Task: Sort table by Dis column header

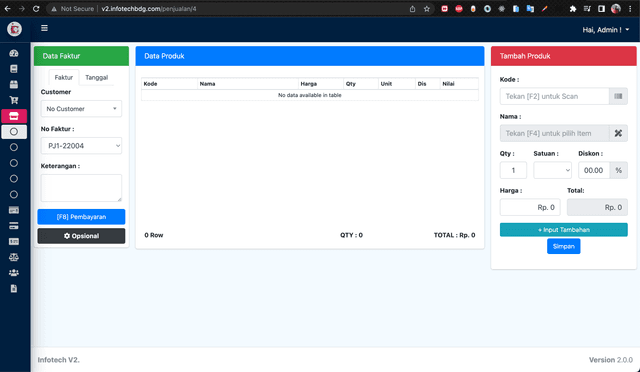Action: point(428,84)
